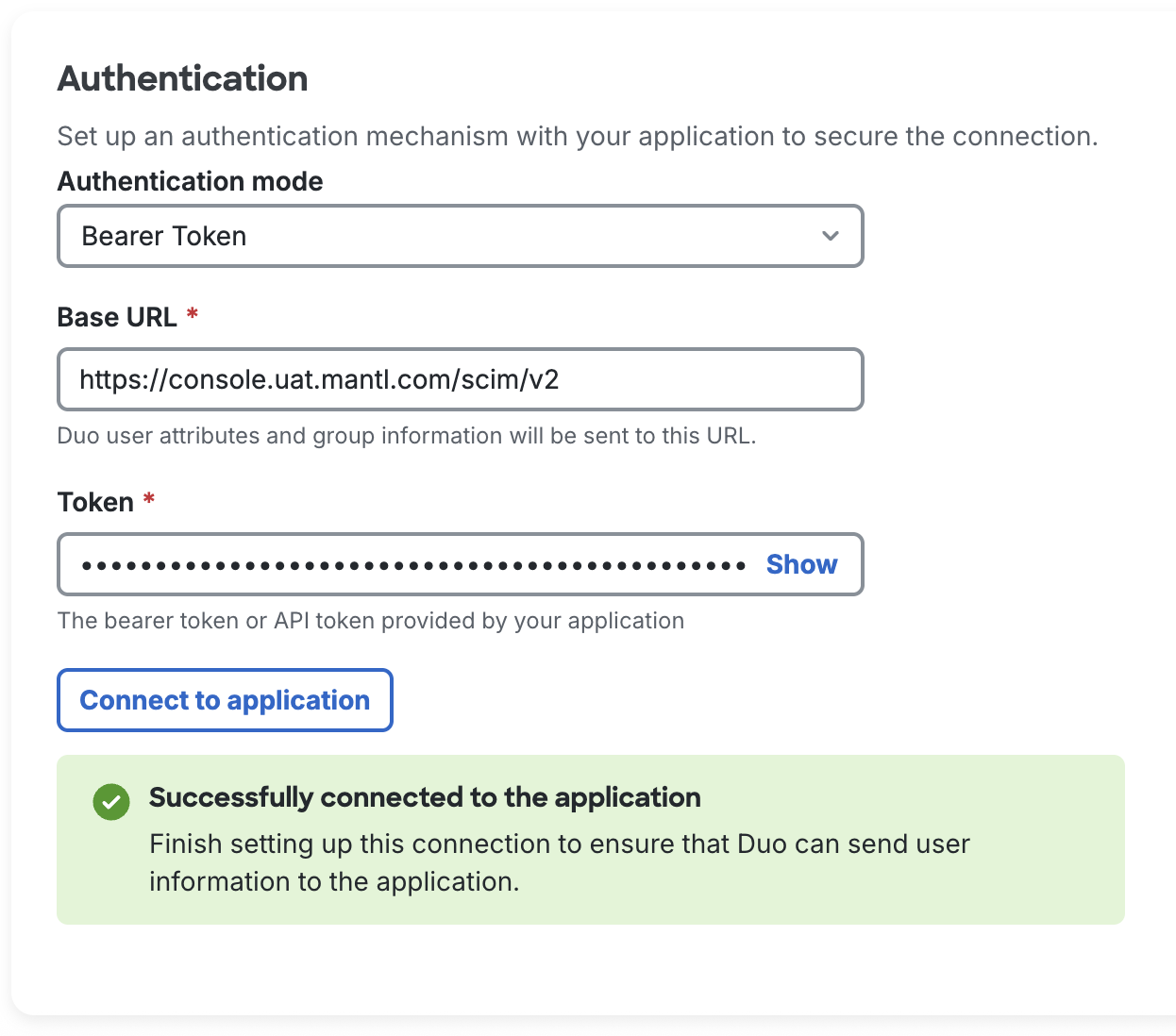
Task: Show the hidden token value
Action: 801,564
